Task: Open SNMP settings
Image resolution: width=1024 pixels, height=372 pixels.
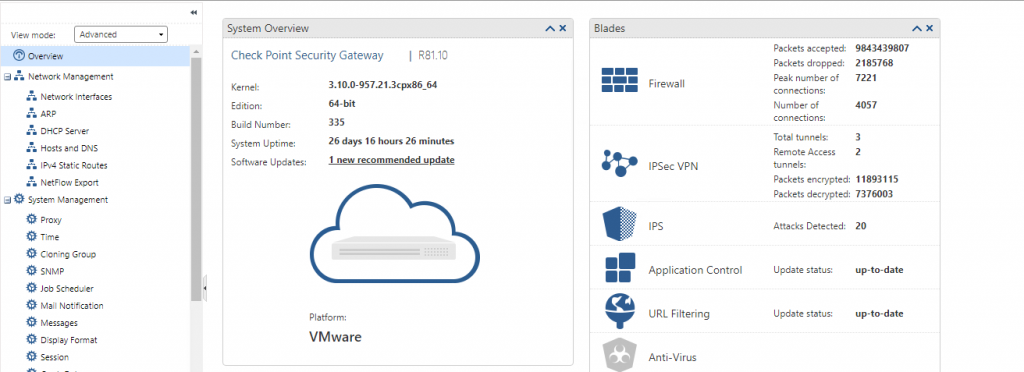Action: click(52, 271)
